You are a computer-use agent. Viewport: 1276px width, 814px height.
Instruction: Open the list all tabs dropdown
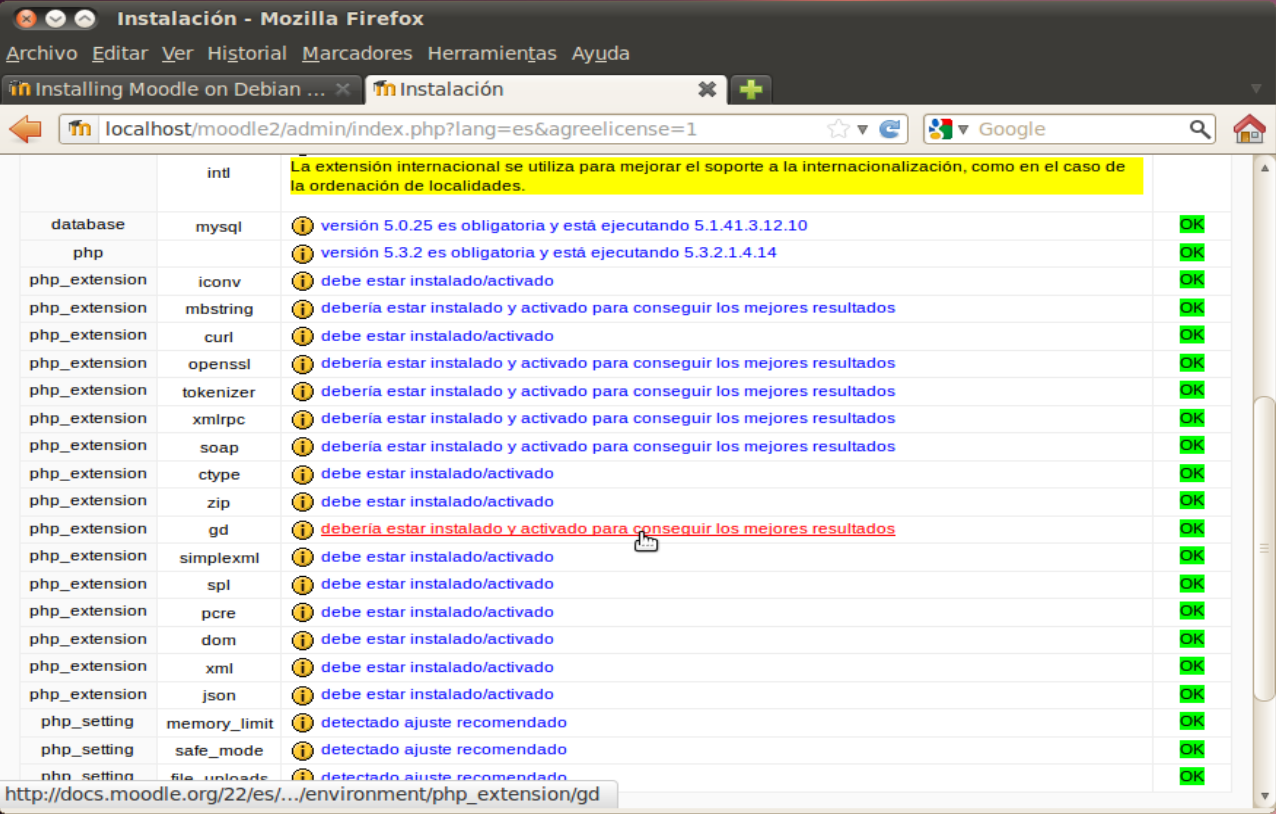coord(1256,89)
